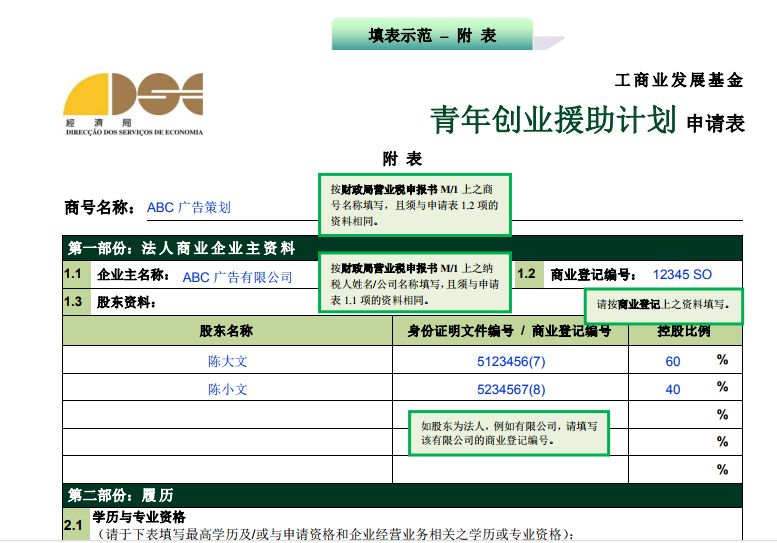Click the DSE economic bureau logo

pyautogui.click(x=133, y=100)
